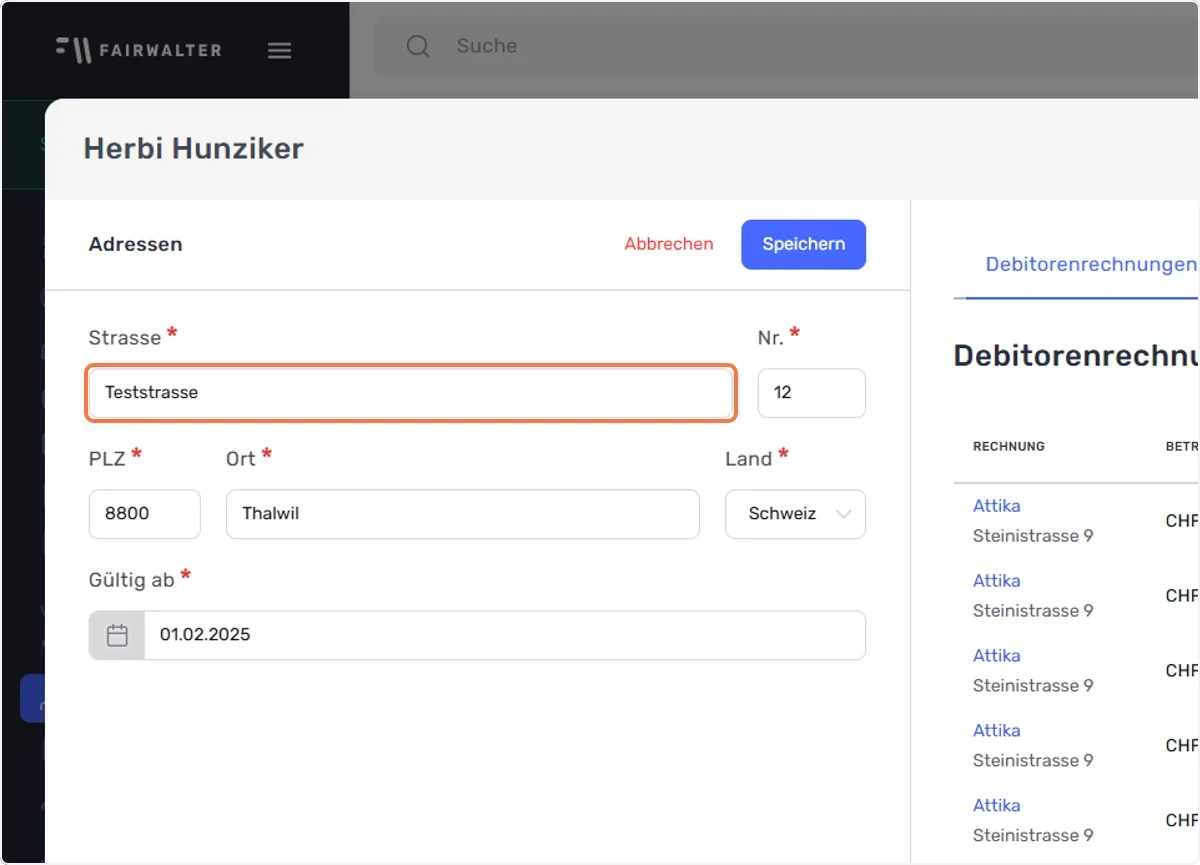
Task: Cancel editing with Abbrechen
Action: [x=669, y=244]
